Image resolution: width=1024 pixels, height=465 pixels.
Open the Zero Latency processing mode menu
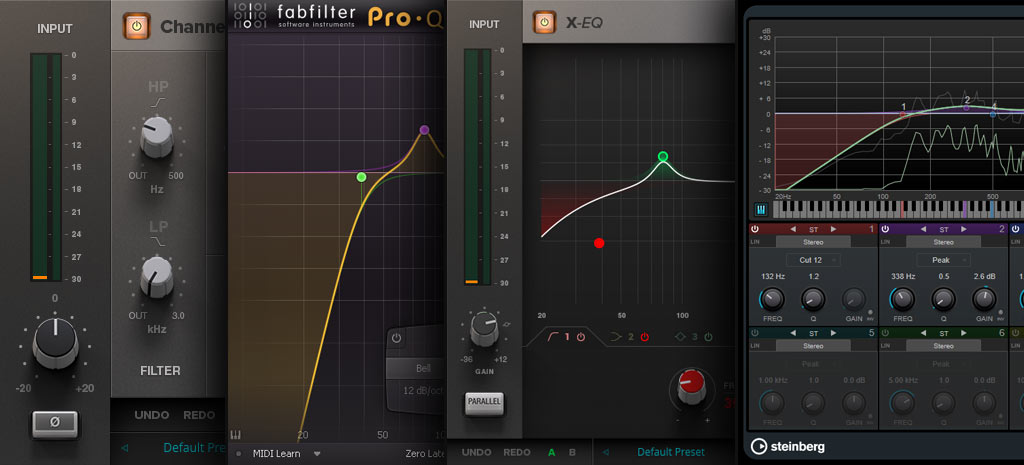tap(425, 454)
